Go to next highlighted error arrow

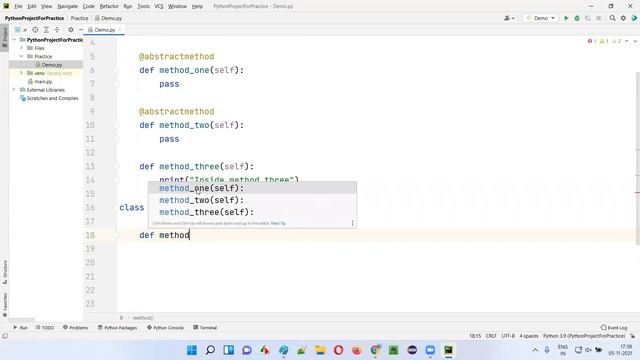[x=635, y=41]
